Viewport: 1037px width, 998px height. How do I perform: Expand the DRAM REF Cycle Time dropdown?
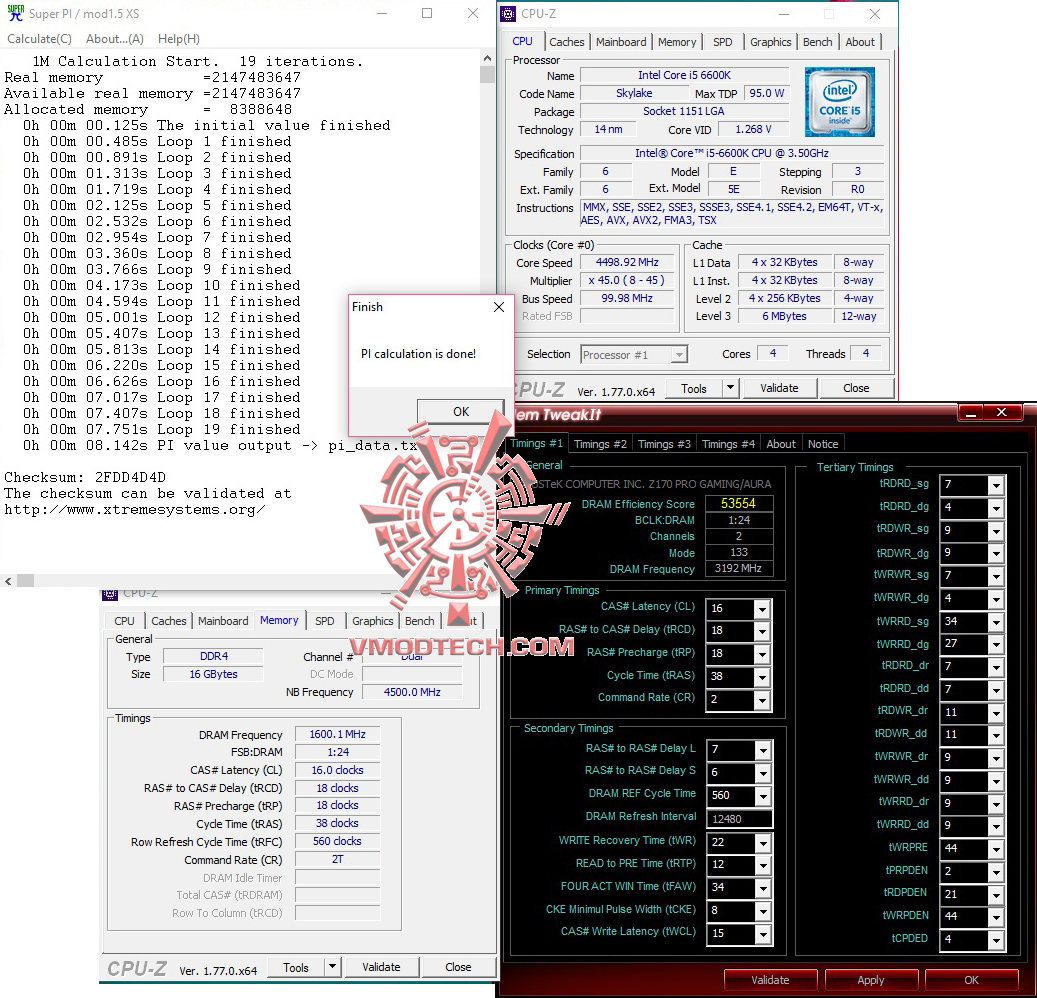(x=763, y=796)
